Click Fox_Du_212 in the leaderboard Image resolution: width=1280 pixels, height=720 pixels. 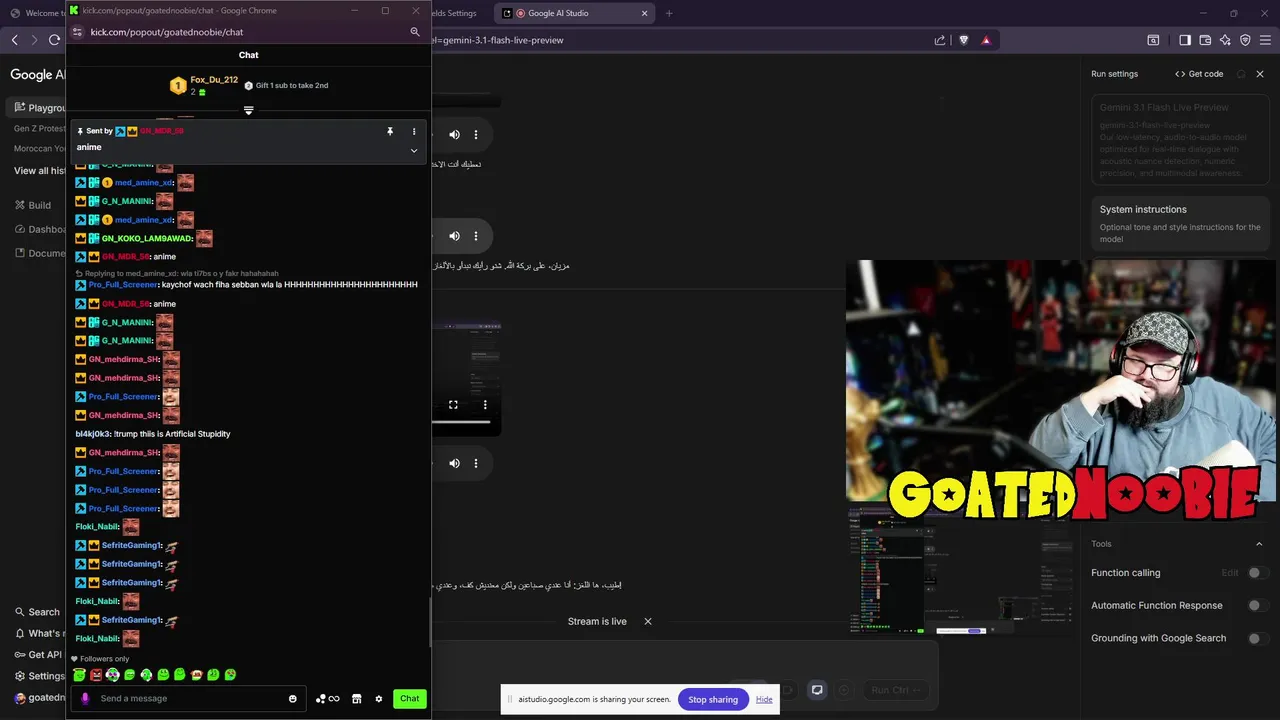coord(214,80)
